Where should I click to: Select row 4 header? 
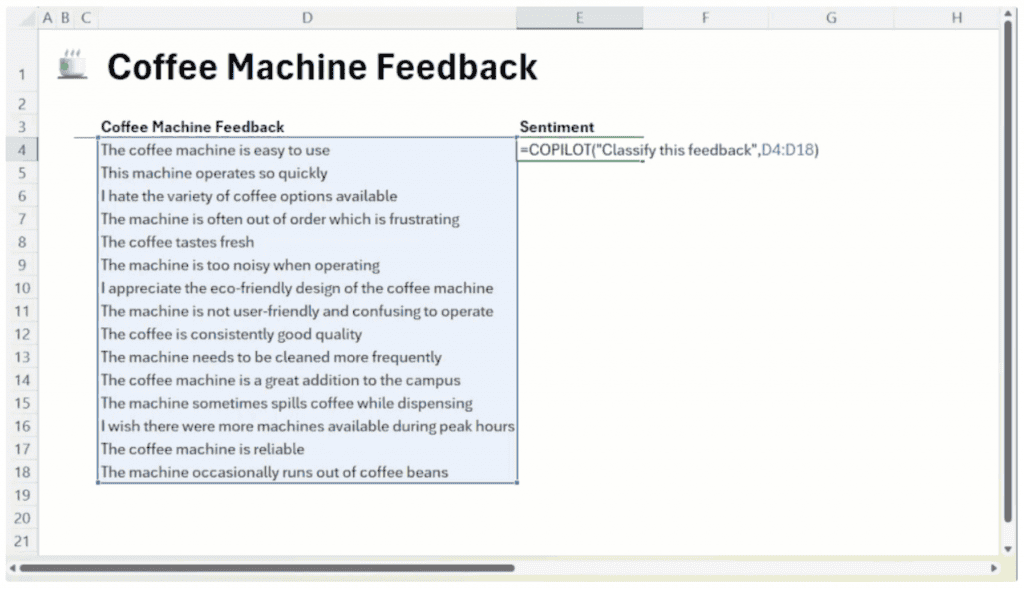point(21,150)
